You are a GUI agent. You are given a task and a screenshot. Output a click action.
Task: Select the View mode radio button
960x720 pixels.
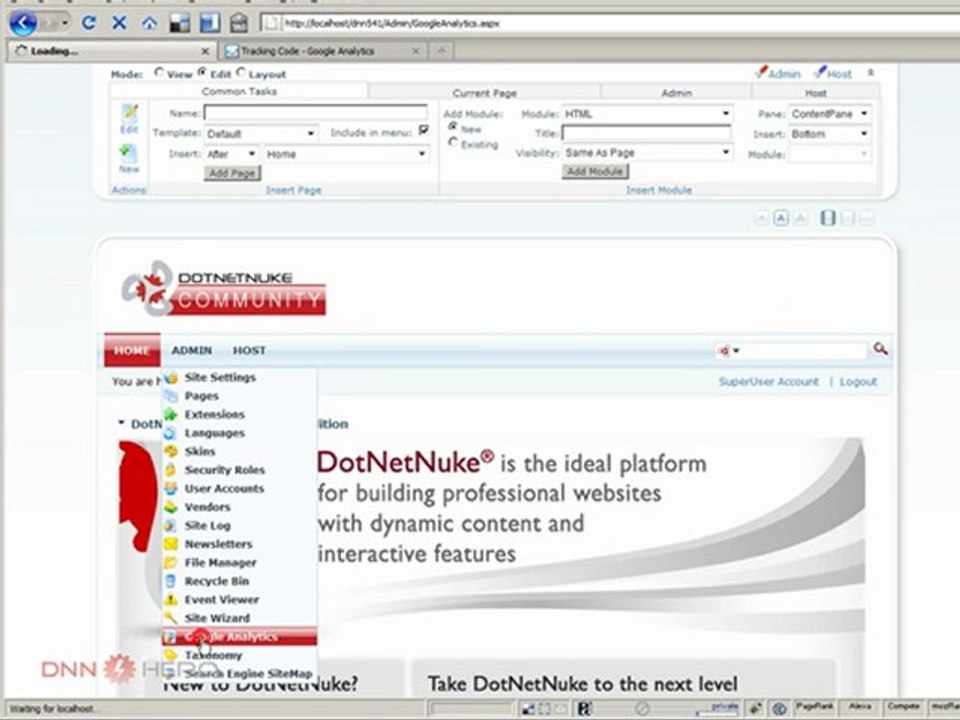click(159, 72)
